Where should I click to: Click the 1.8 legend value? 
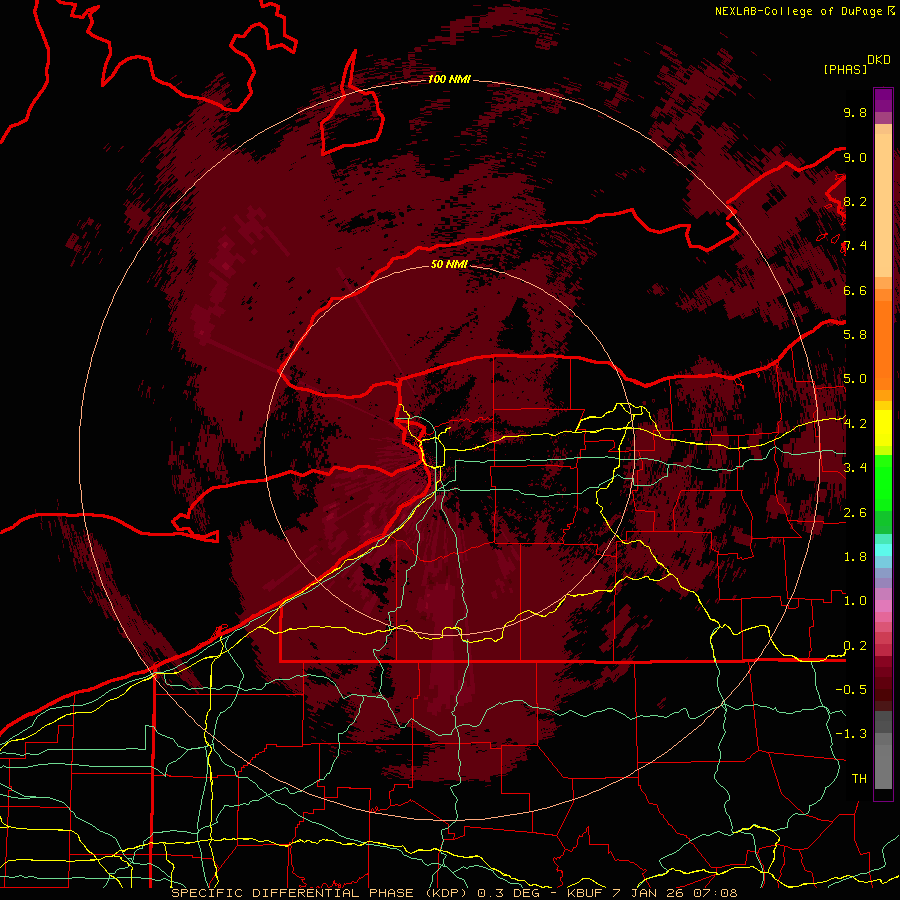pos(855,557)
